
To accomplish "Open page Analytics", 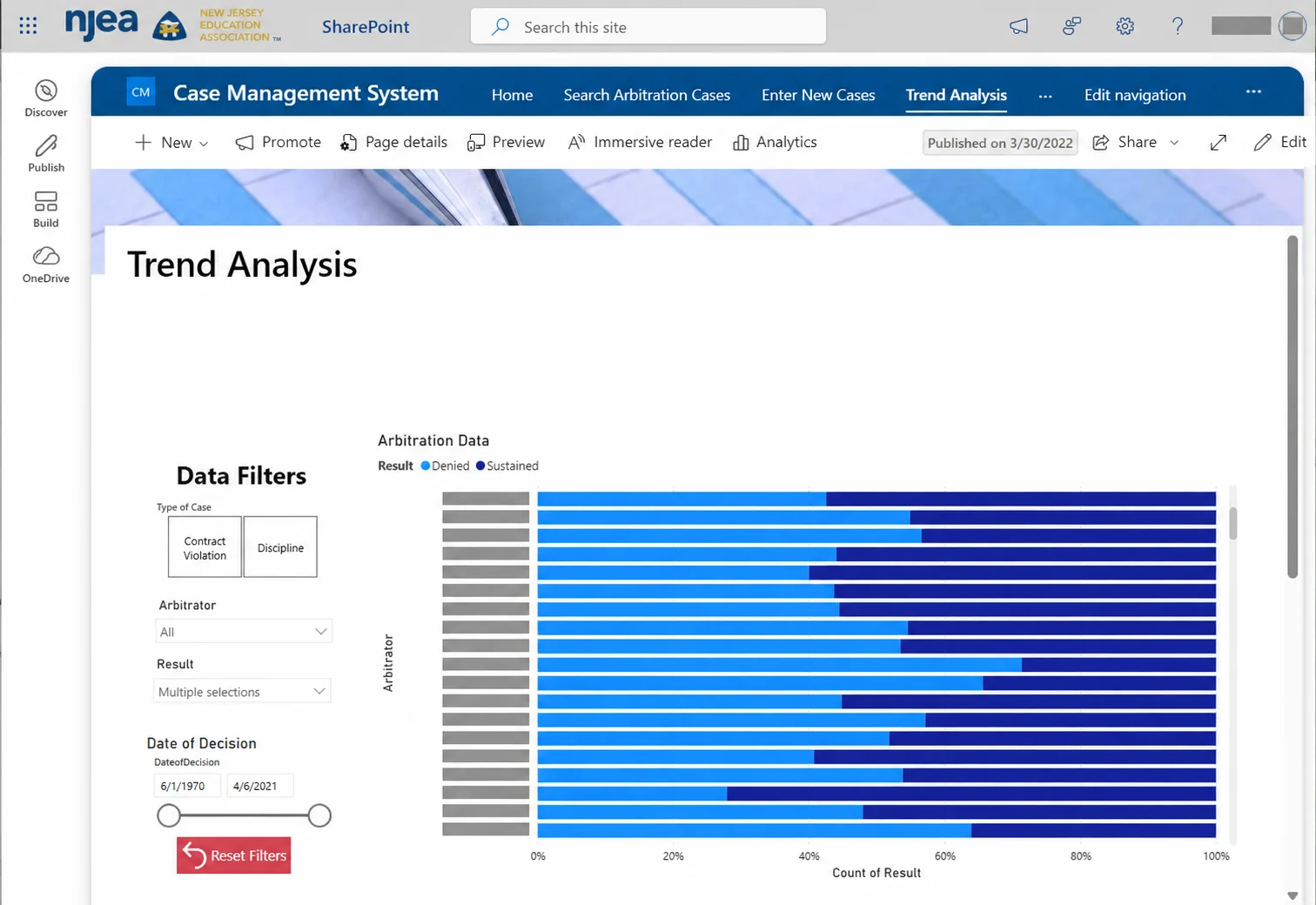I will (x=775, y=142).
